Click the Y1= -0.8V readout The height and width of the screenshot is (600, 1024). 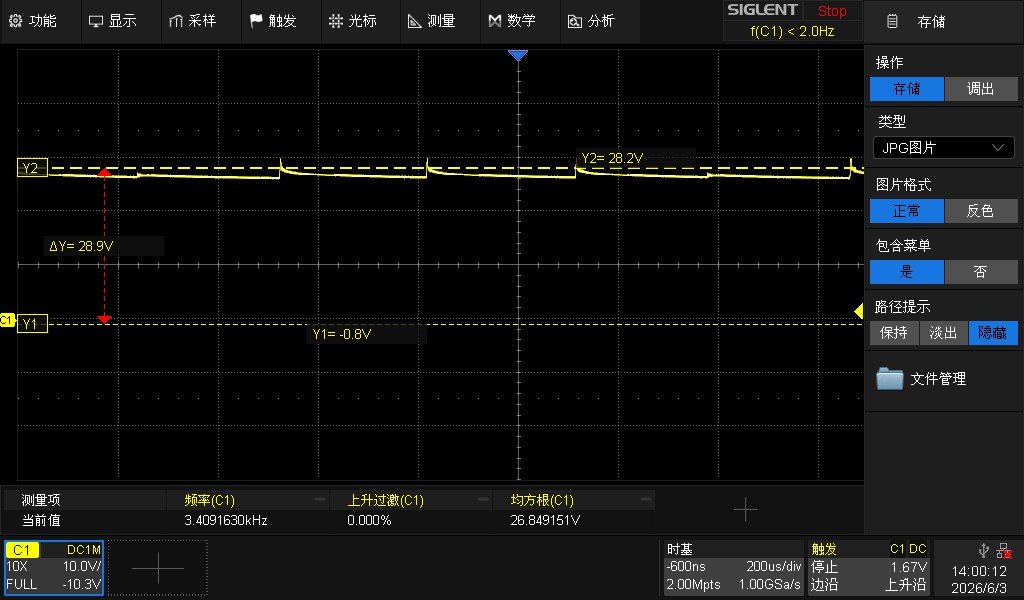(x=342, y=334)
